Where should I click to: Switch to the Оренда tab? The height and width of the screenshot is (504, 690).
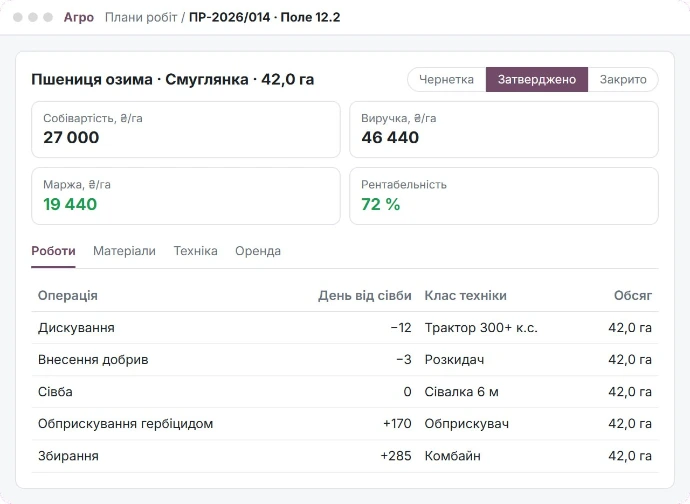[258, 251]
